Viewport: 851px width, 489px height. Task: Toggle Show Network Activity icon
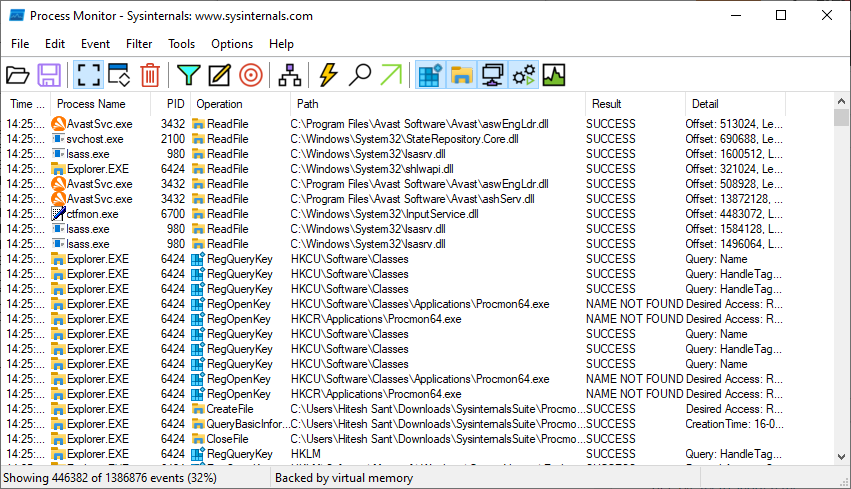coord(492,75)
